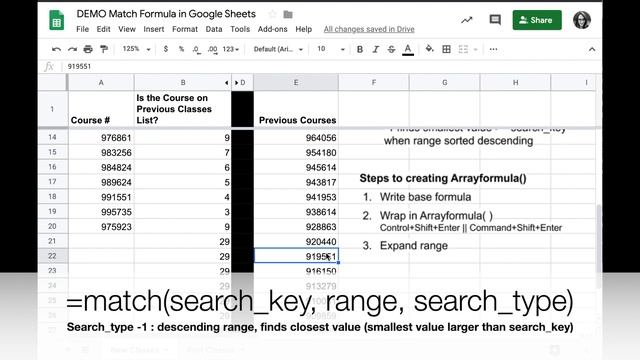The width and height of the screenshot is (640, 360).
Task: Star the DEMO Match Formula document
Action: pos(272,14)
